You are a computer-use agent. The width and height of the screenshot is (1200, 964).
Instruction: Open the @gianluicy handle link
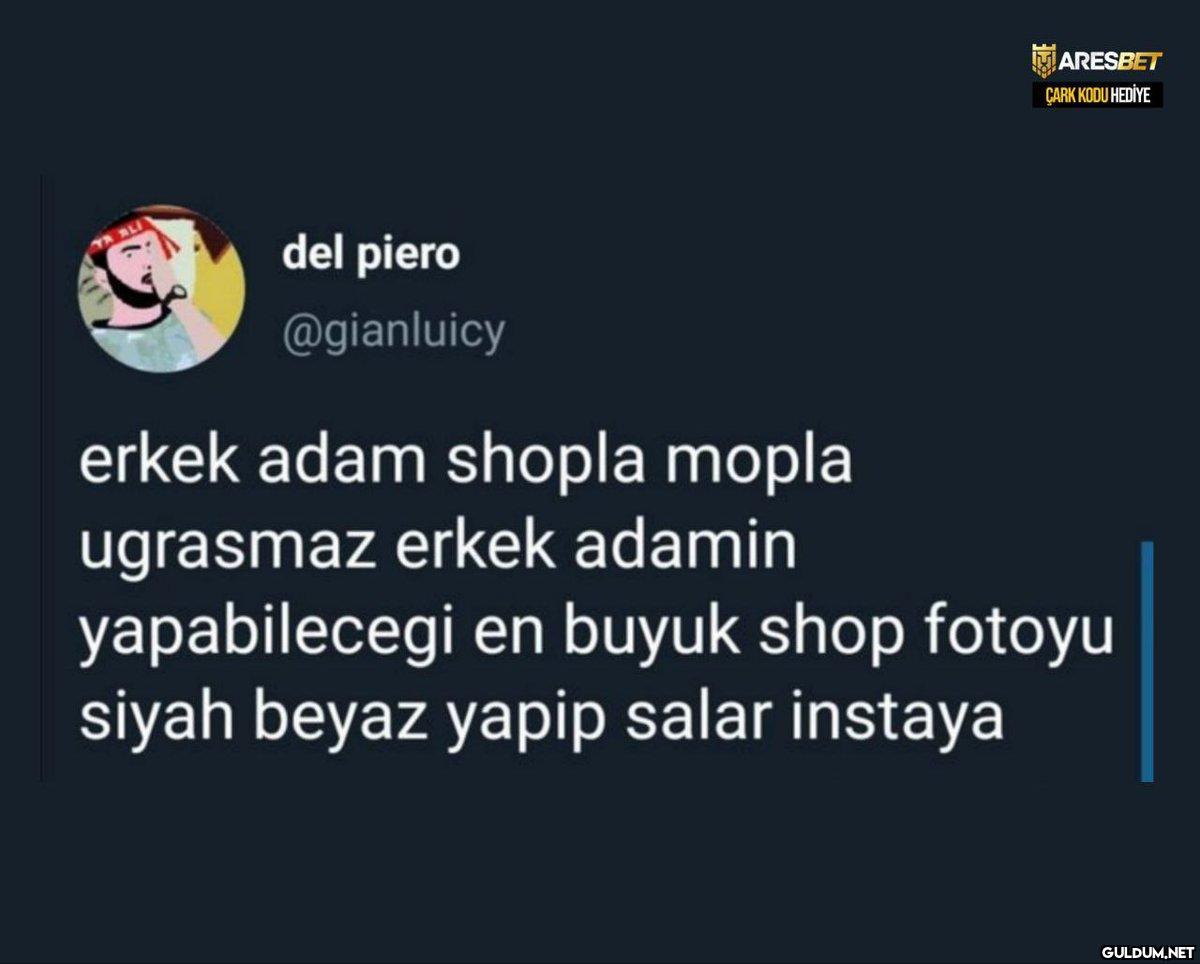pyautogui.click(x=394, y=331)
